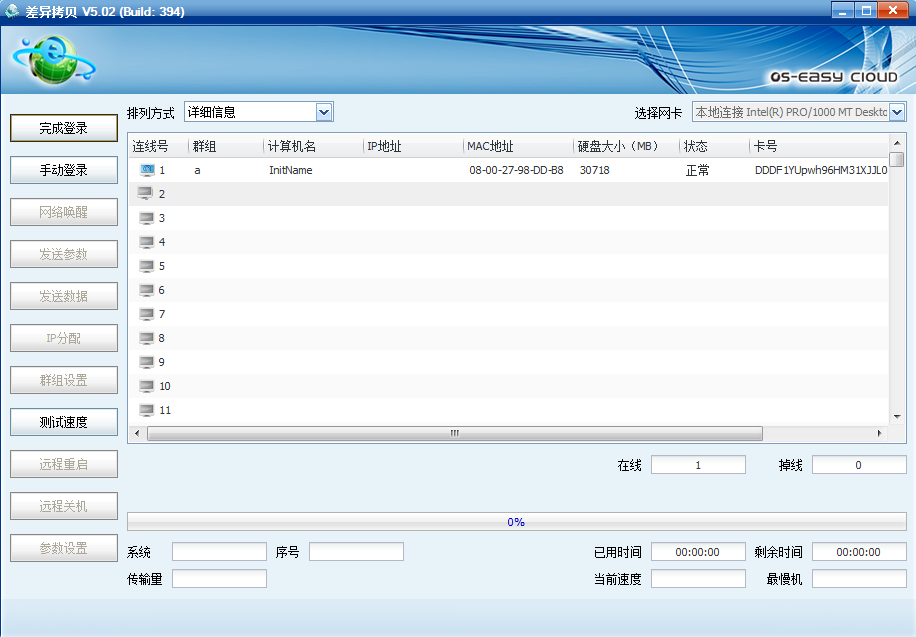Start the 测试速度 speed test

[64, 422]
